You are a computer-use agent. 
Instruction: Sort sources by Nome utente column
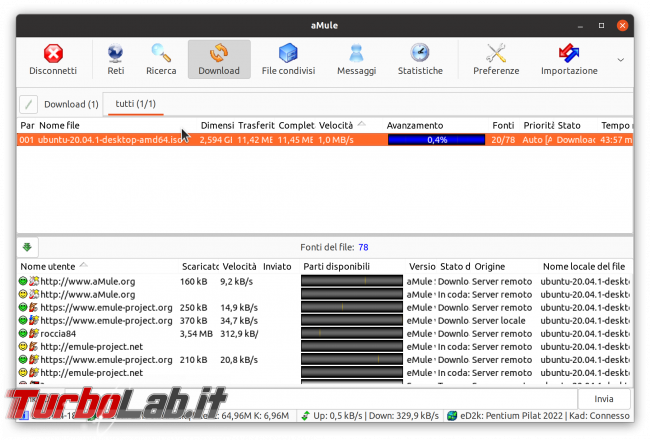[48, 266]
